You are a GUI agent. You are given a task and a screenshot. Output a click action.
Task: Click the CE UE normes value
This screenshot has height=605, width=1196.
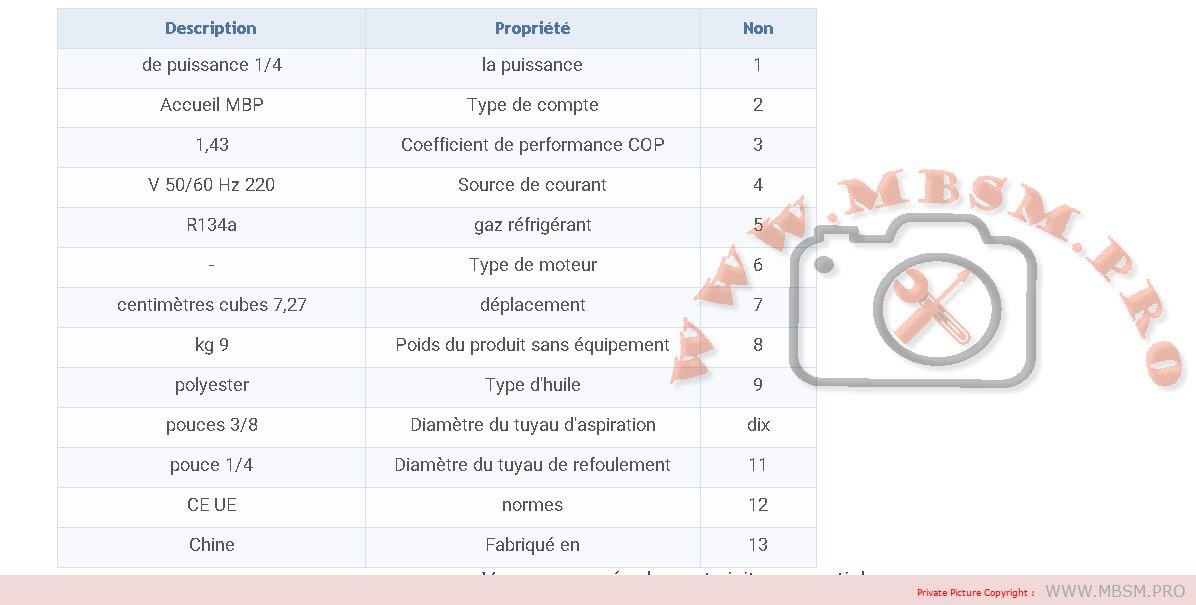click(211, 505)
